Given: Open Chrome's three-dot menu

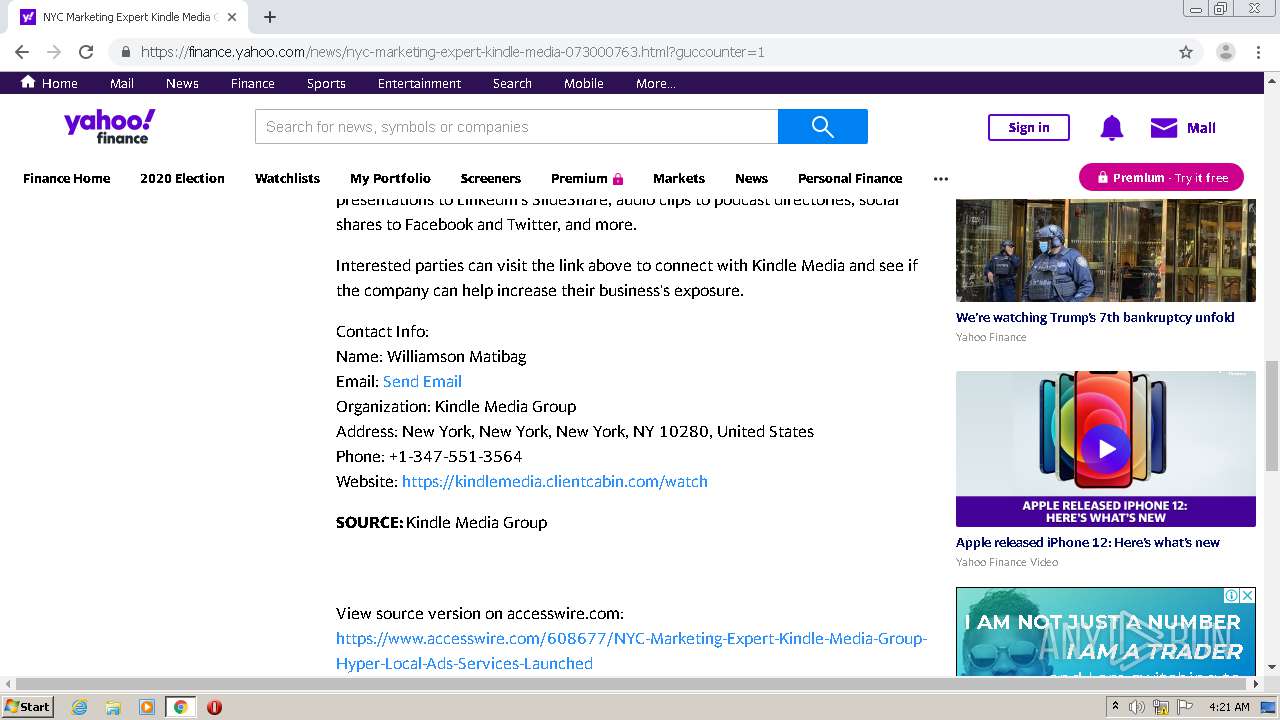Looking at the screenshot, I should tap(1258, 52).
